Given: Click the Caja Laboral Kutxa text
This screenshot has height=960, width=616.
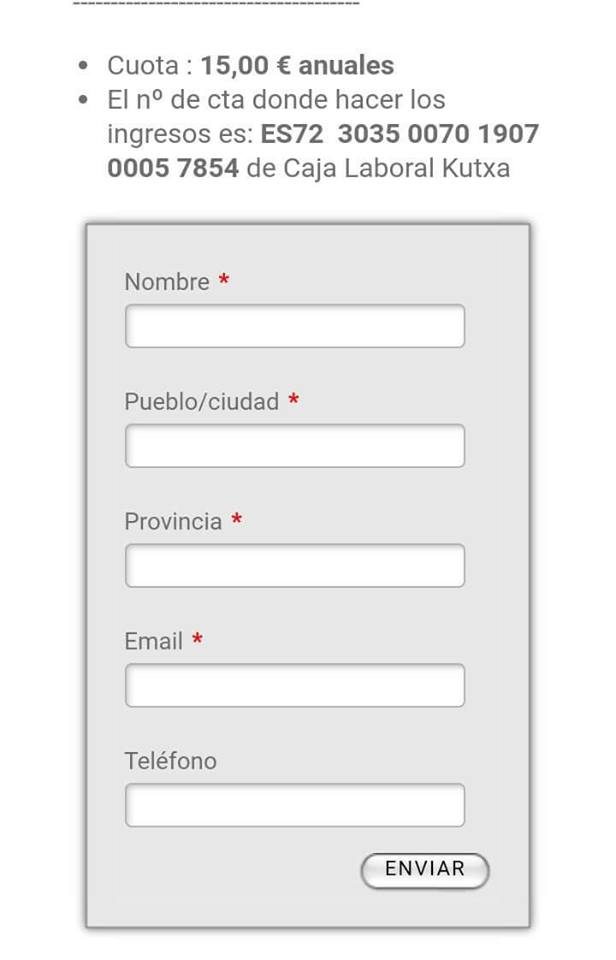Looking at the screenshot, I should (x=397, y=168).
